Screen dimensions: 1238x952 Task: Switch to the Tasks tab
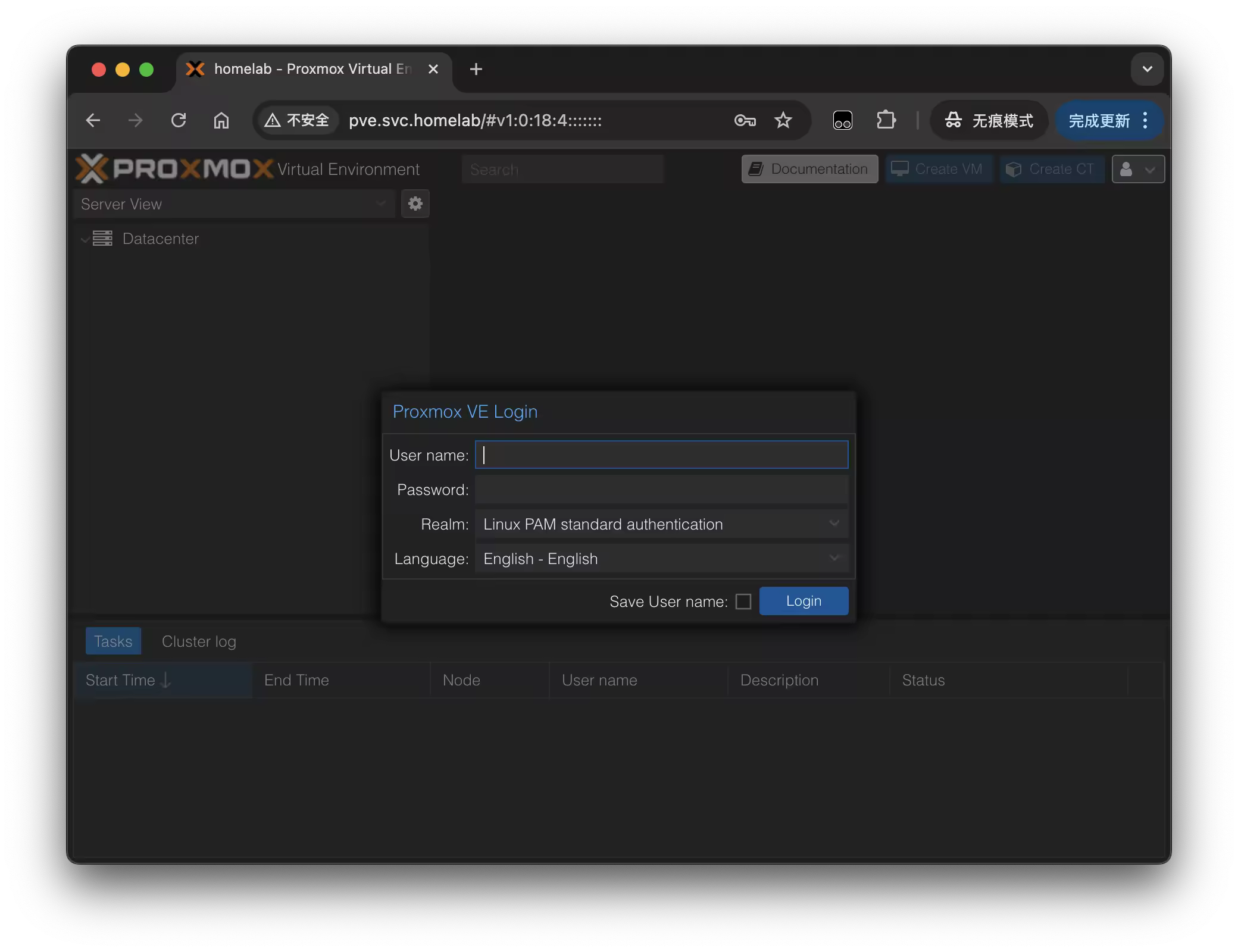pos(113,641)
